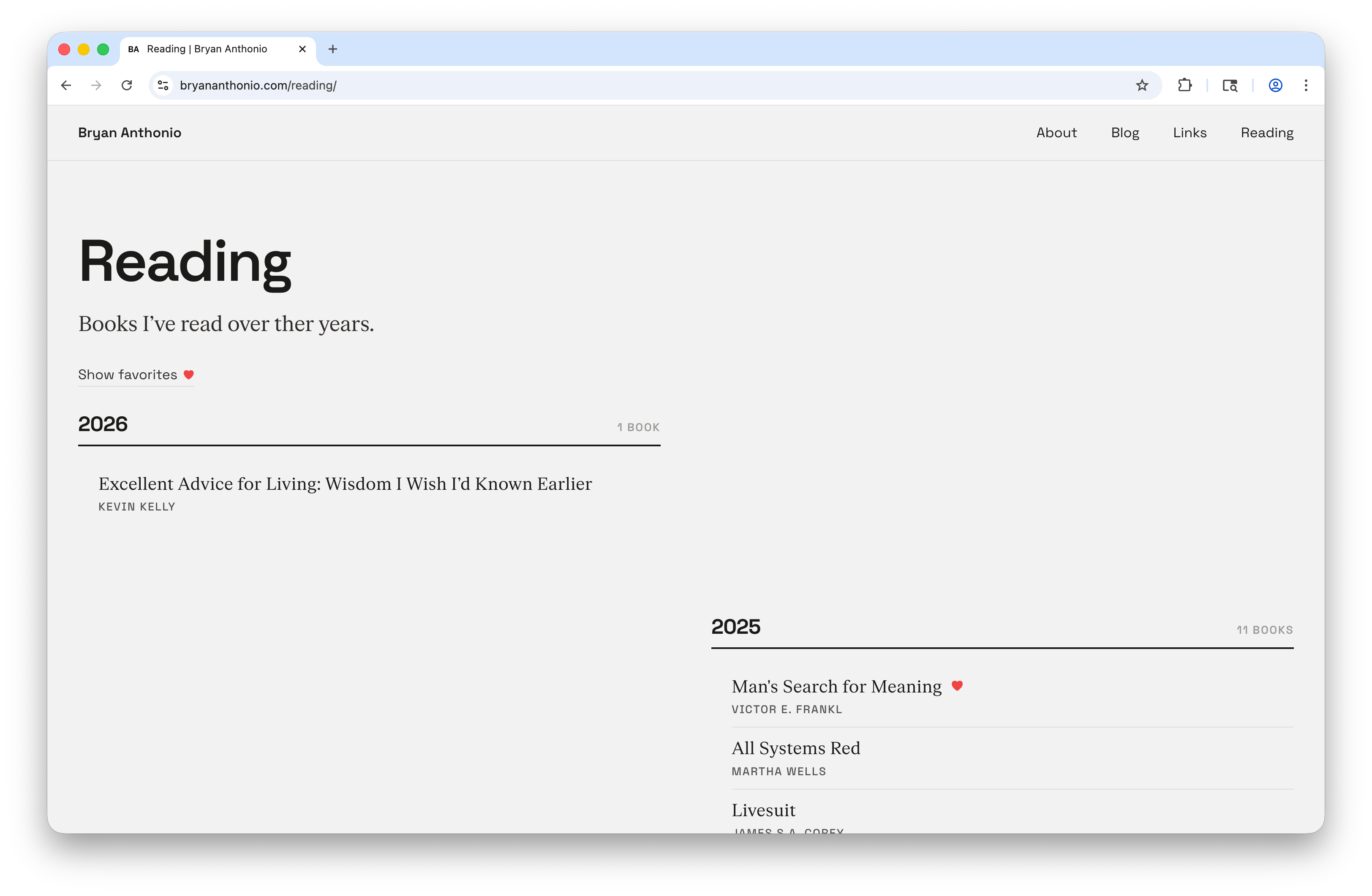Click the Bryan Anthonio site title
This screenshot has height=896, width=1372.
tap(130, 133)
